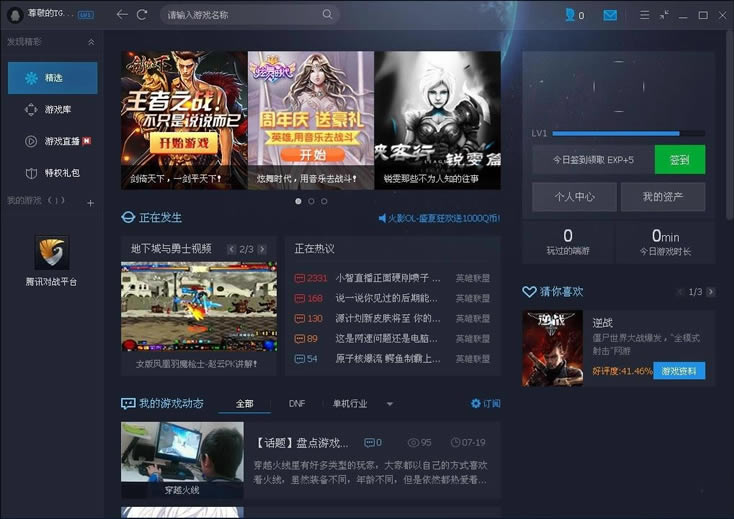Expand the tabs dropdown arrow

389,404
